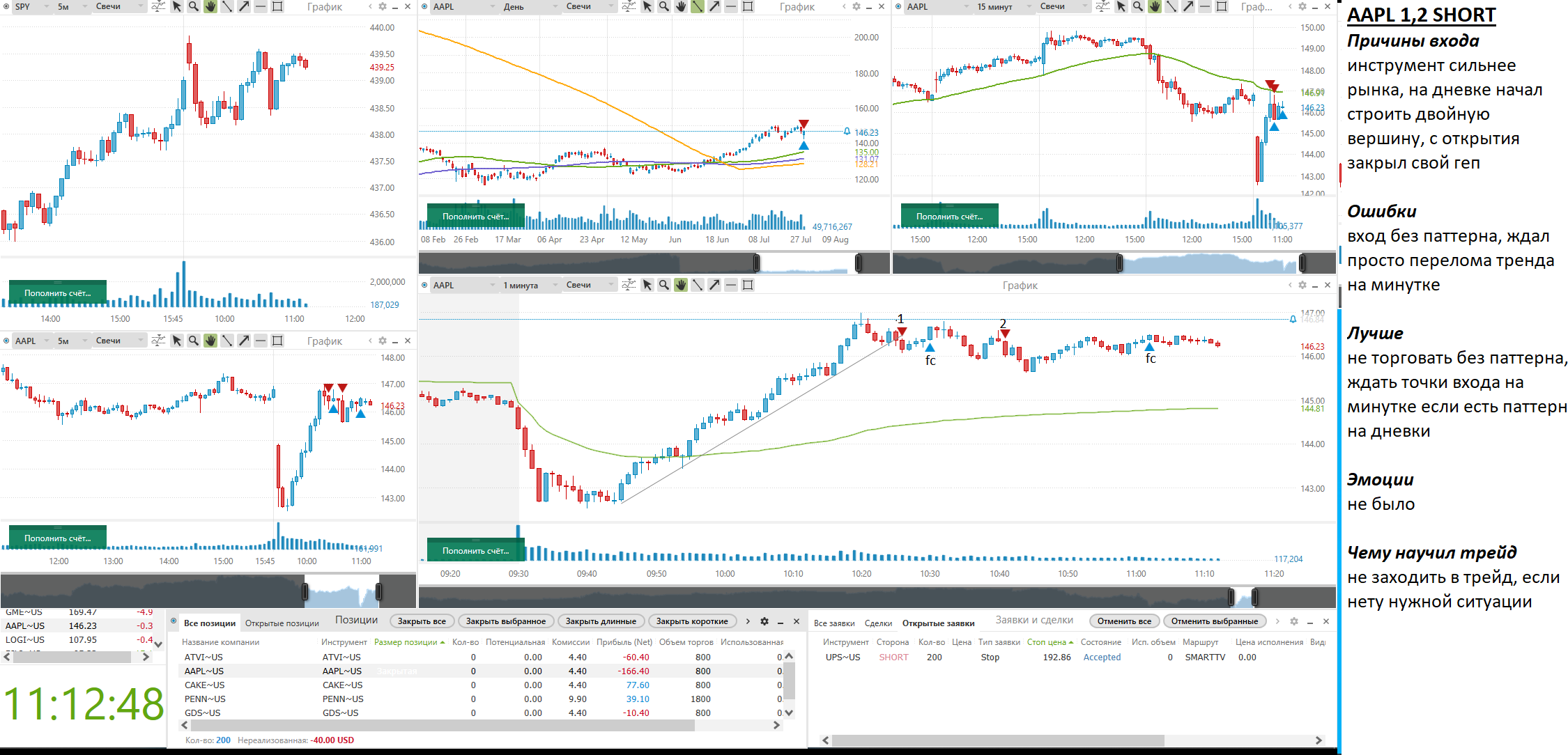Switch to Все заявки tab
The width and height of the screenshot is (1568, 755).
coord(834,623)
